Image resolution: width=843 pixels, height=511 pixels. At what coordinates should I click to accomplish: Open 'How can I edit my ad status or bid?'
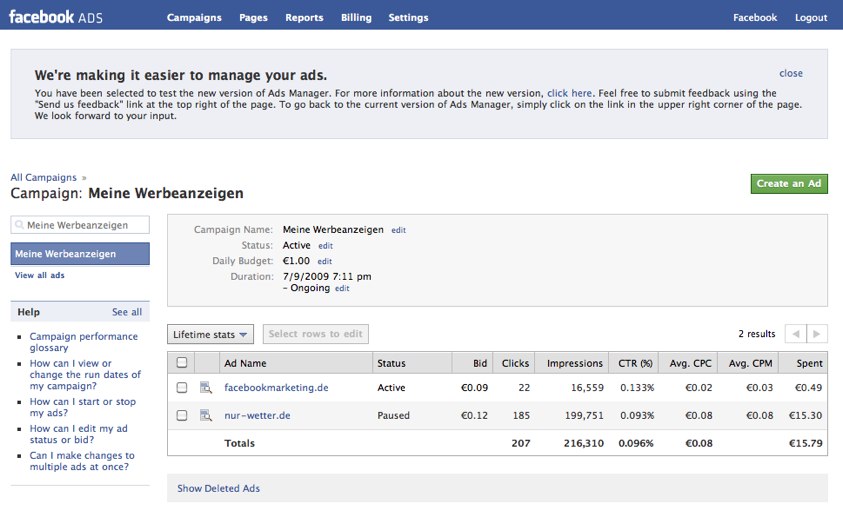pos(78,434)
